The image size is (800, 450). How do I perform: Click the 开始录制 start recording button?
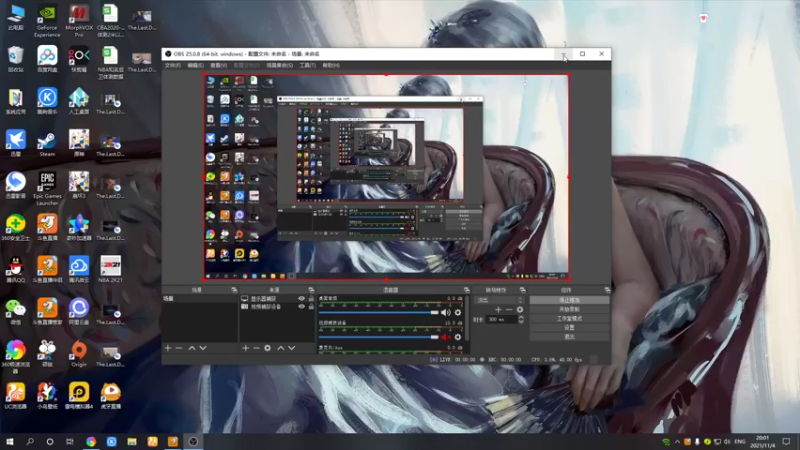pos(569,309)
